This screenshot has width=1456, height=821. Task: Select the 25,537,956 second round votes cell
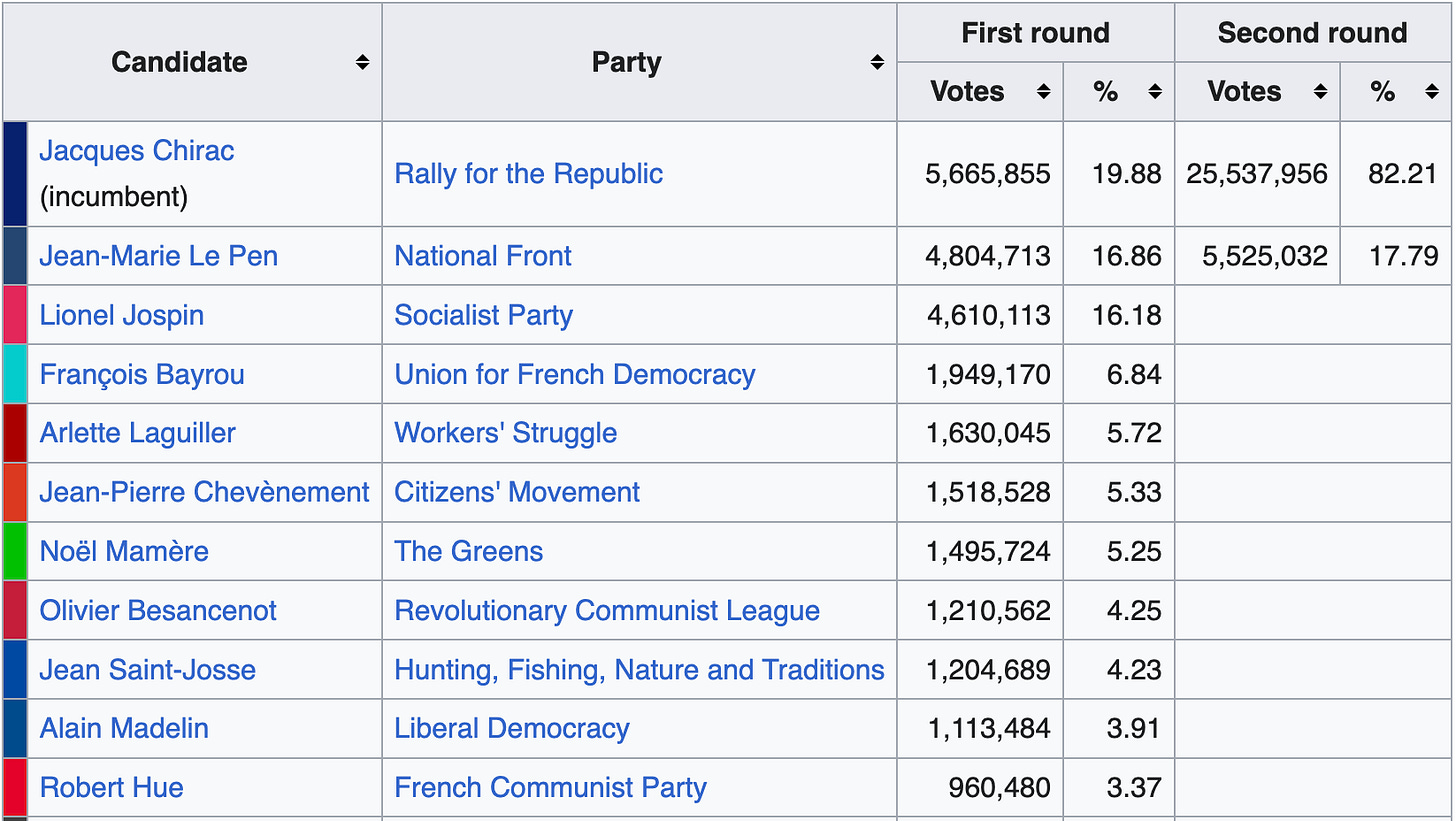tap(1257, 174)
